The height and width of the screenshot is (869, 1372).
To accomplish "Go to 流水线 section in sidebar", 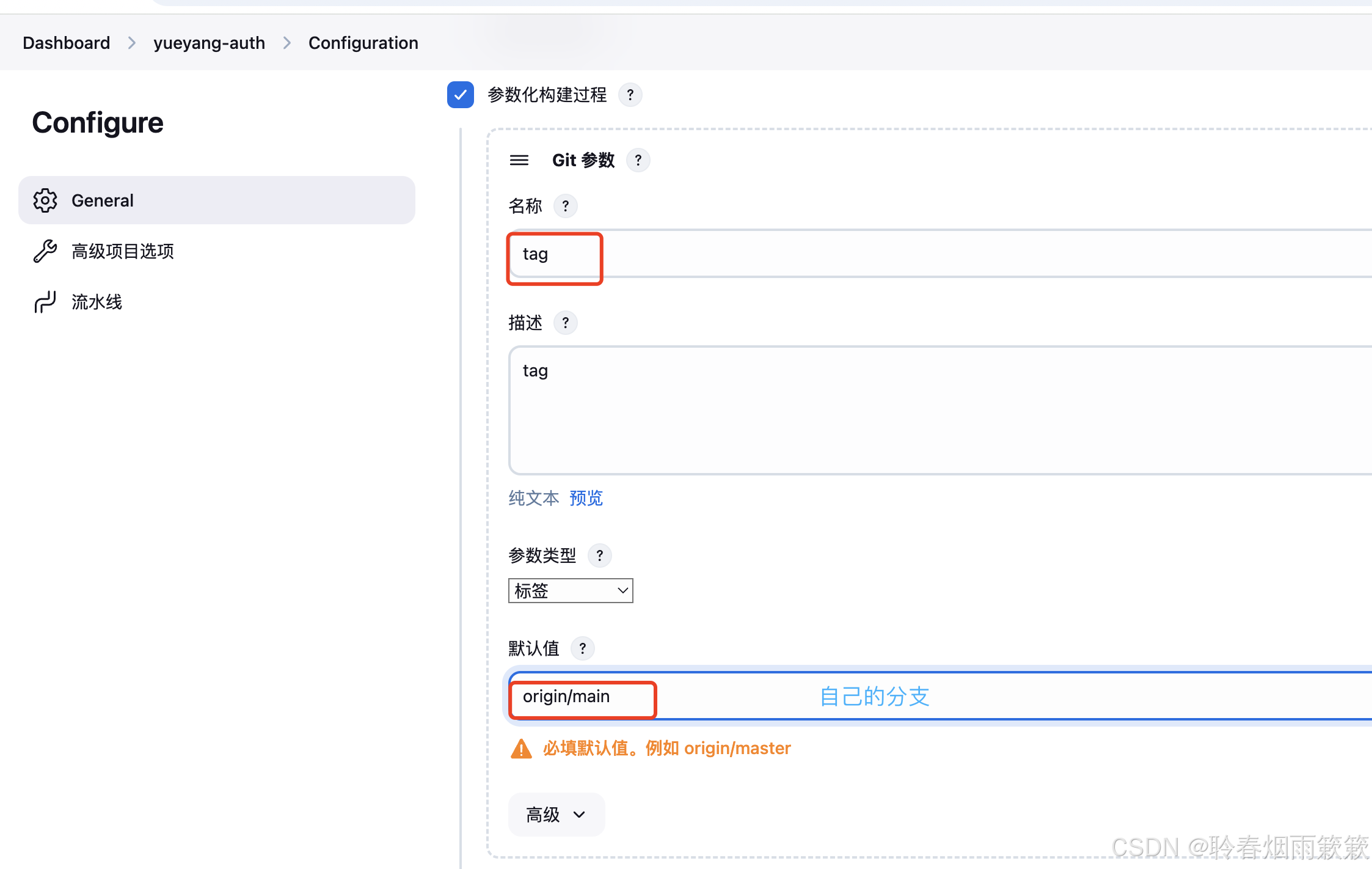I will click(97, 302).
